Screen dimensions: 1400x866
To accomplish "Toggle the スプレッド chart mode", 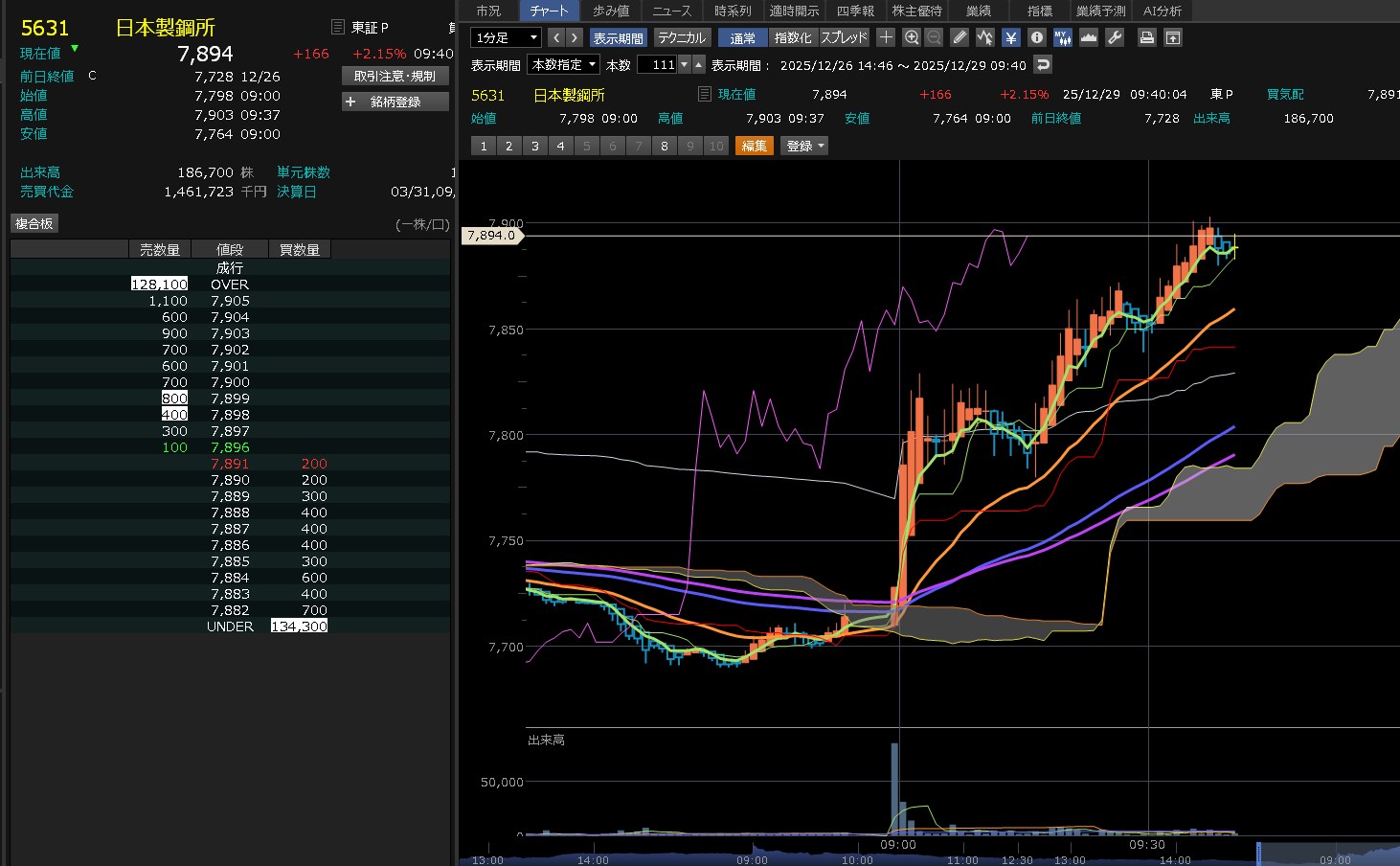I will click(844, 37).
